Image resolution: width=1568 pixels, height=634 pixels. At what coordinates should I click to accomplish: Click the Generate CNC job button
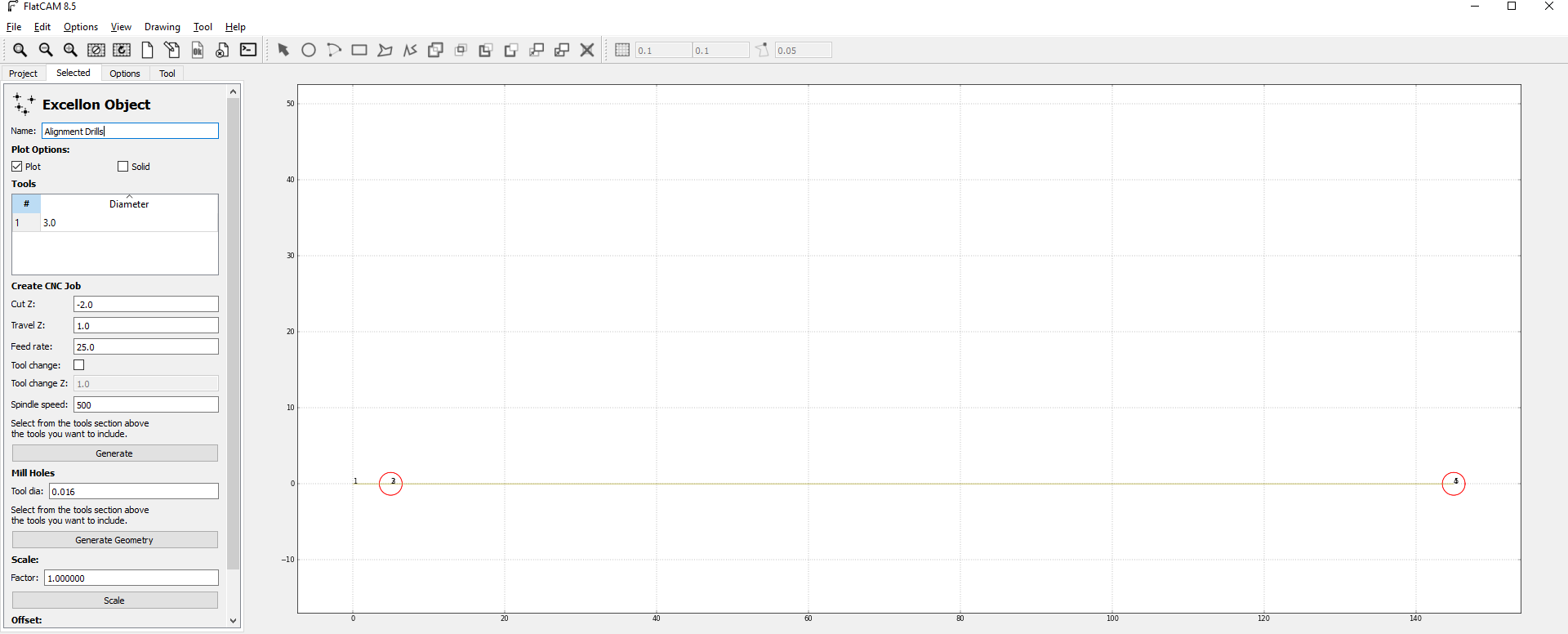[114, 453]
